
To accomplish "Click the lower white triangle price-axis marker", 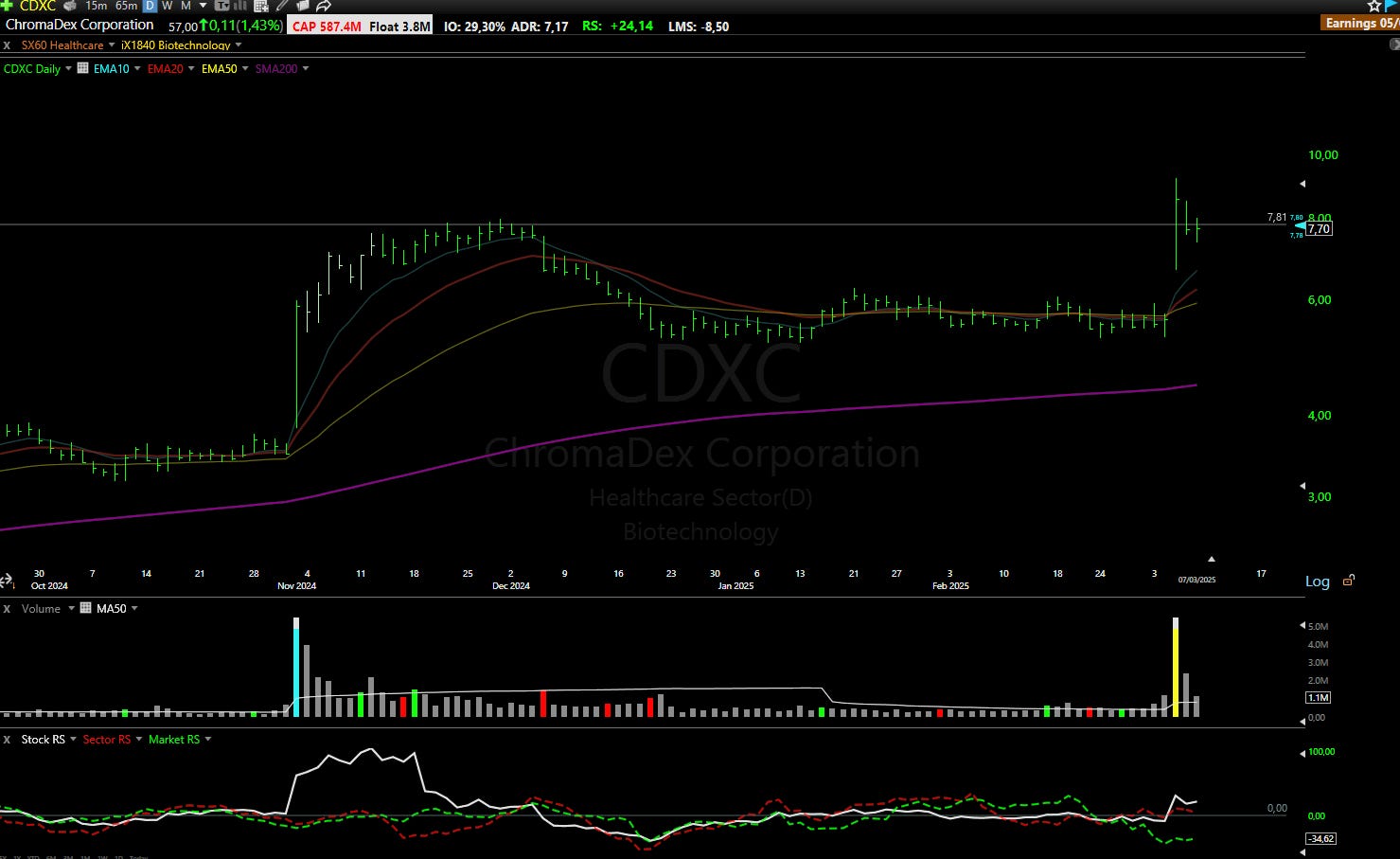I will coord(1303,486).
